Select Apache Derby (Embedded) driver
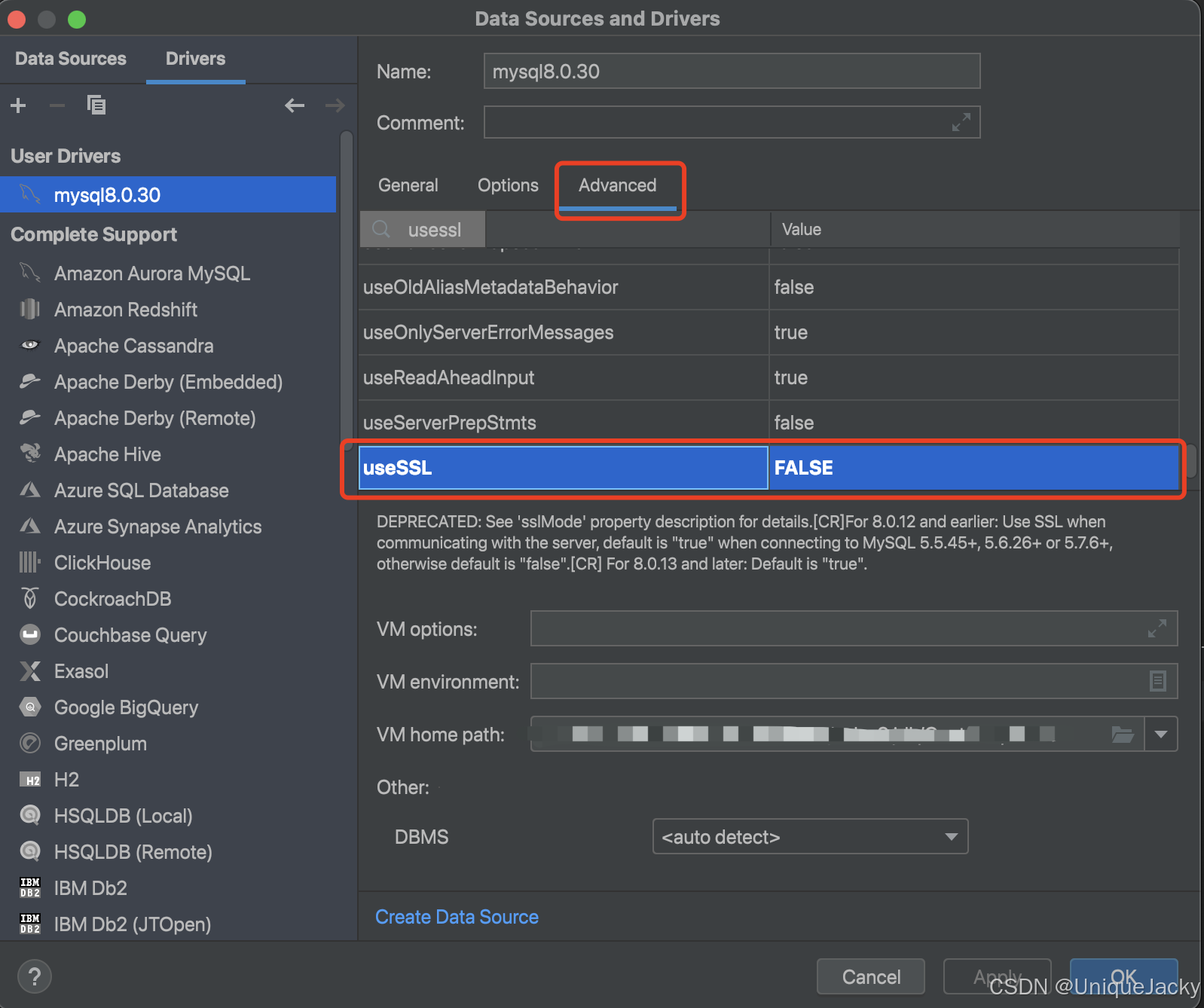The width and height of the screenshot is (1204, 1008). point(168,382)
